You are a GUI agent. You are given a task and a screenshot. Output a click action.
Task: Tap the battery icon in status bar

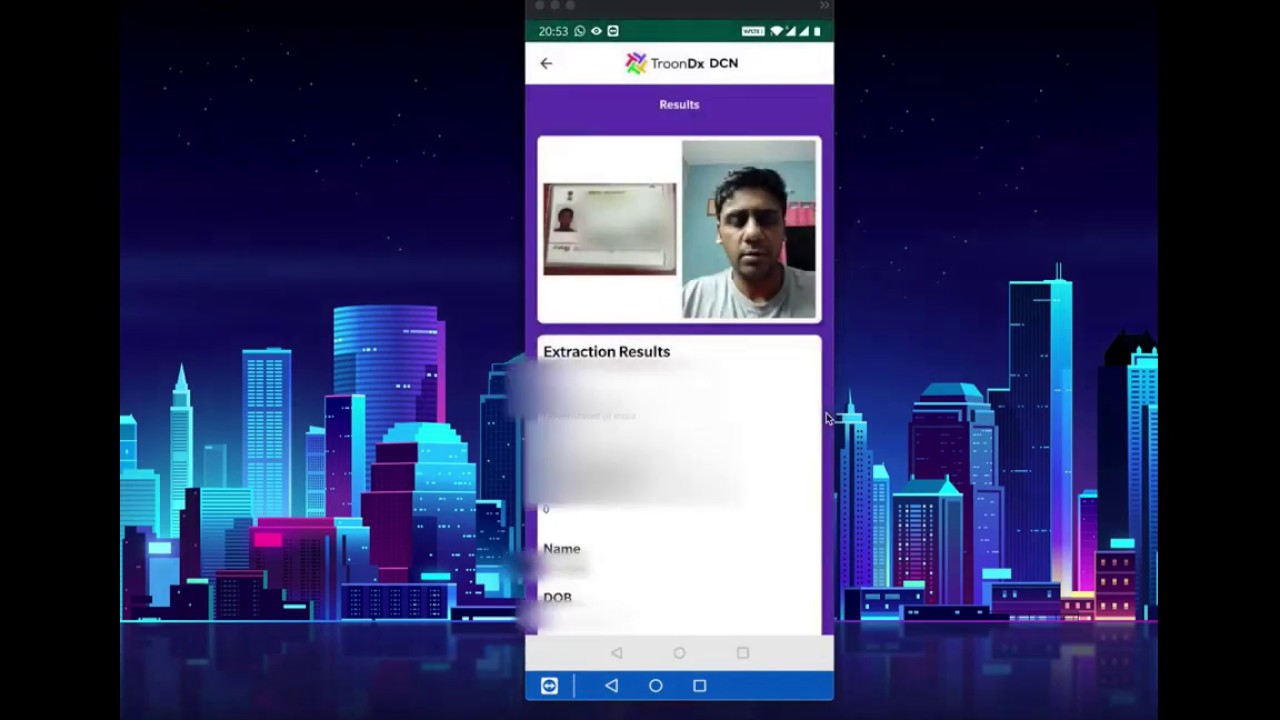pyautogui.click(x=817, y=31)
